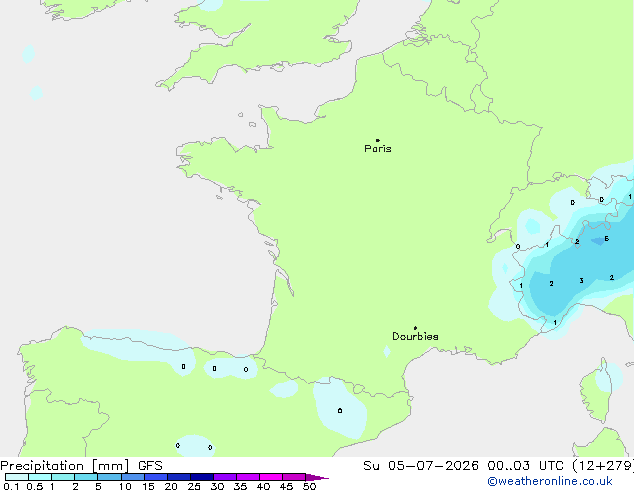This screenshot has height=490, width=634.
Task: Click the precipitation value '3' over the Alps
Action: pyautogui.click(x=581, y=281)
